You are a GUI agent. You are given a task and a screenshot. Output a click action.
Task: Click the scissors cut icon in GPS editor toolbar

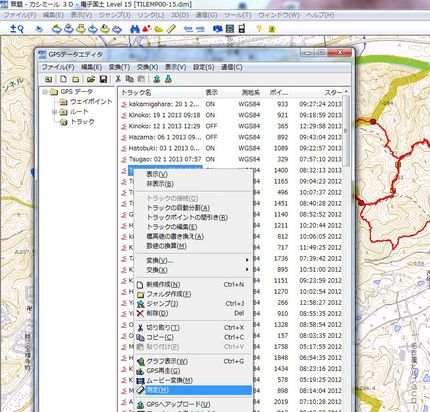click(118, 79)
